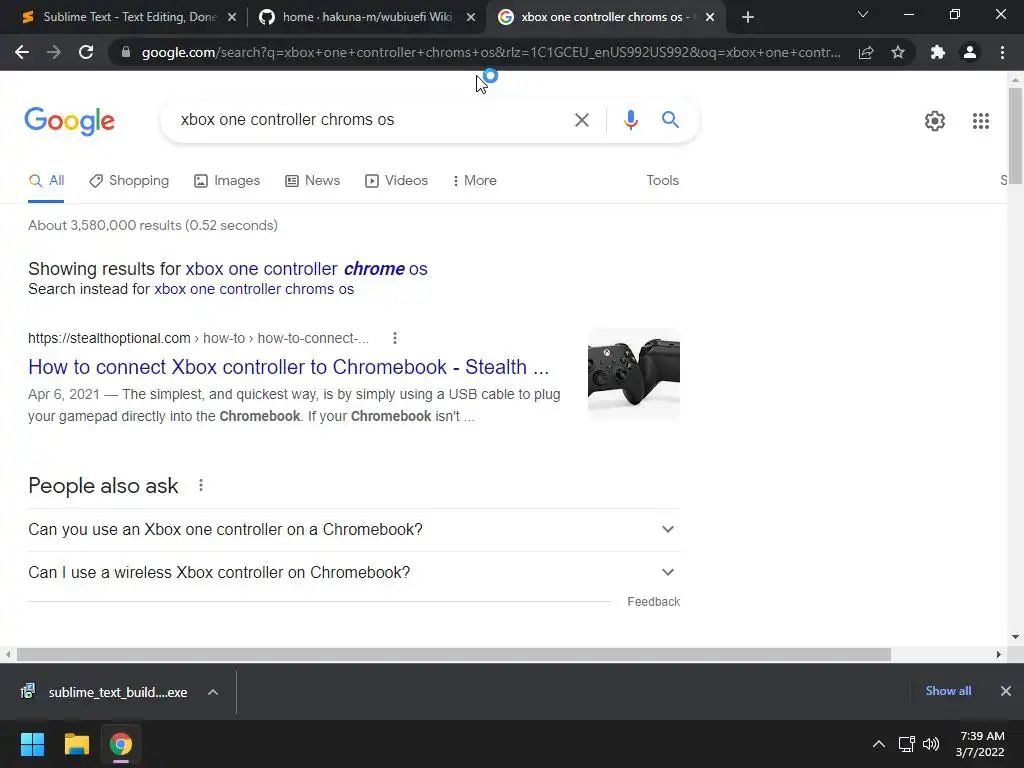Search instead for xbox one controller chroms os
Screen dimensions: 1024x768
[x=254, y=289]
